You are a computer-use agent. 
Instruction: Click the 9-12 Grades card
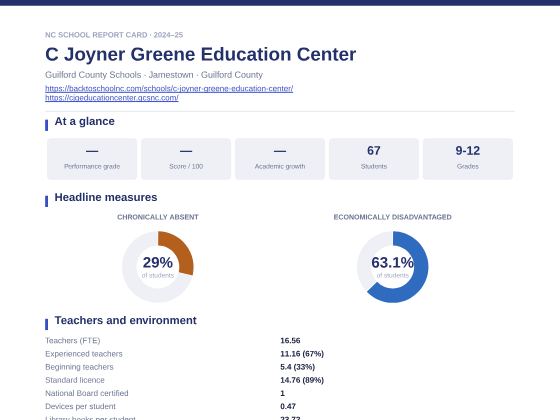(468, 159)
